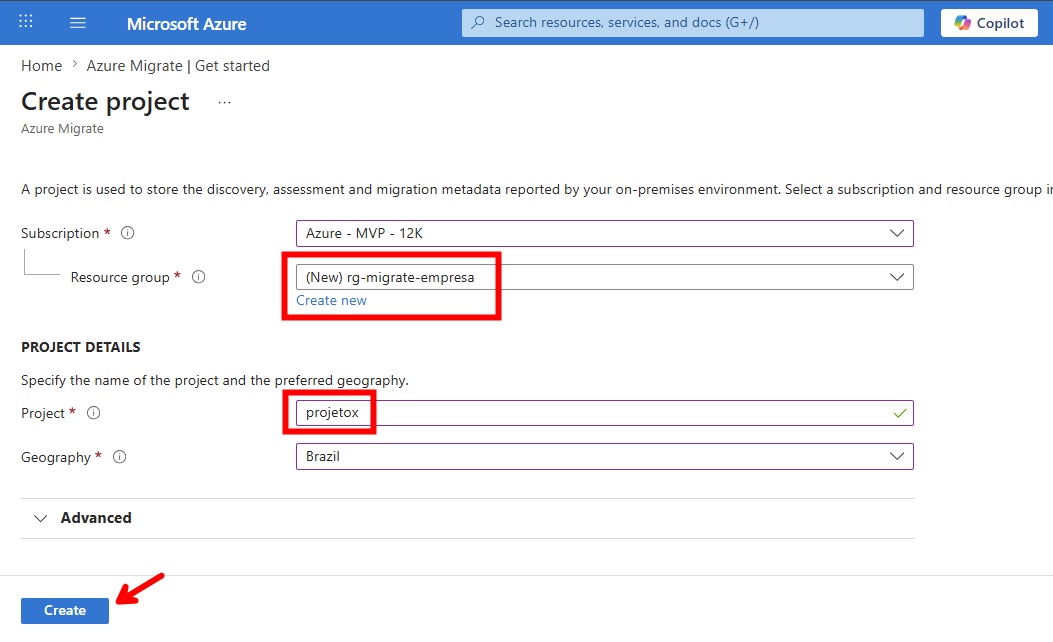Focus the Search resources, services, and docs box
Screen dimensions: 1053x642
(x=692, y=23)
